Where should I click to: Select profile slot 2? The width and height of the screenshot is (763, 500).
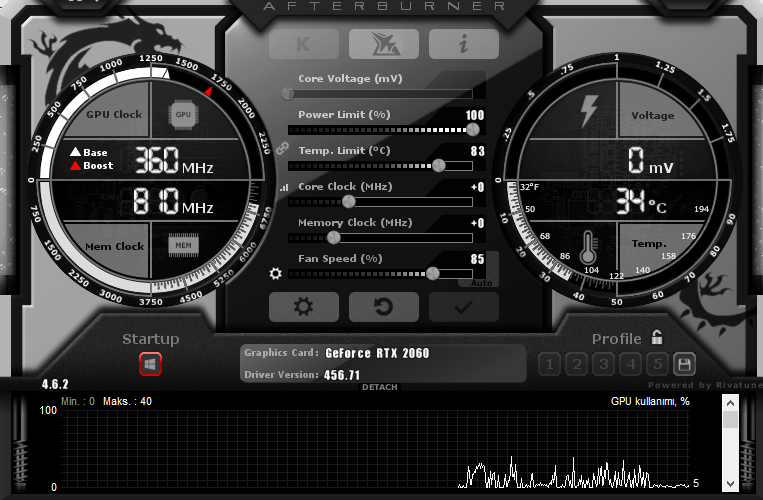coord(577,364)
